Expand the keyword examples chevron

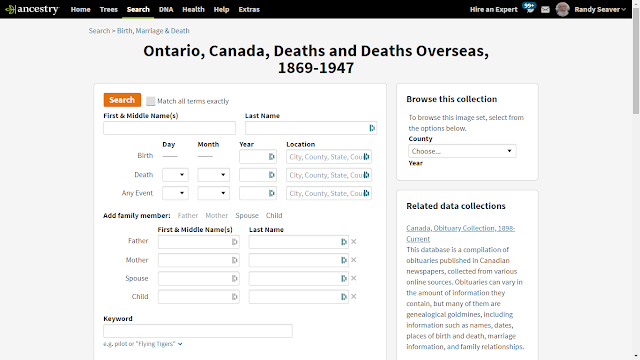coord(180,344)
